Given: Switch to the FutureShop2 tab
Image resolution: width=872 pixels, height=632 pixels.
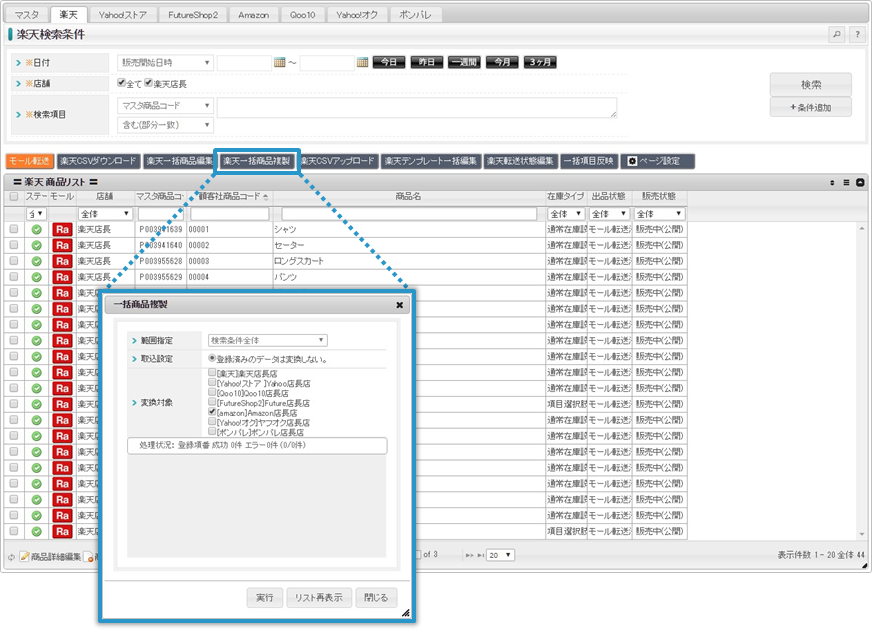Looking at the screenshot, I should [193, 15].
